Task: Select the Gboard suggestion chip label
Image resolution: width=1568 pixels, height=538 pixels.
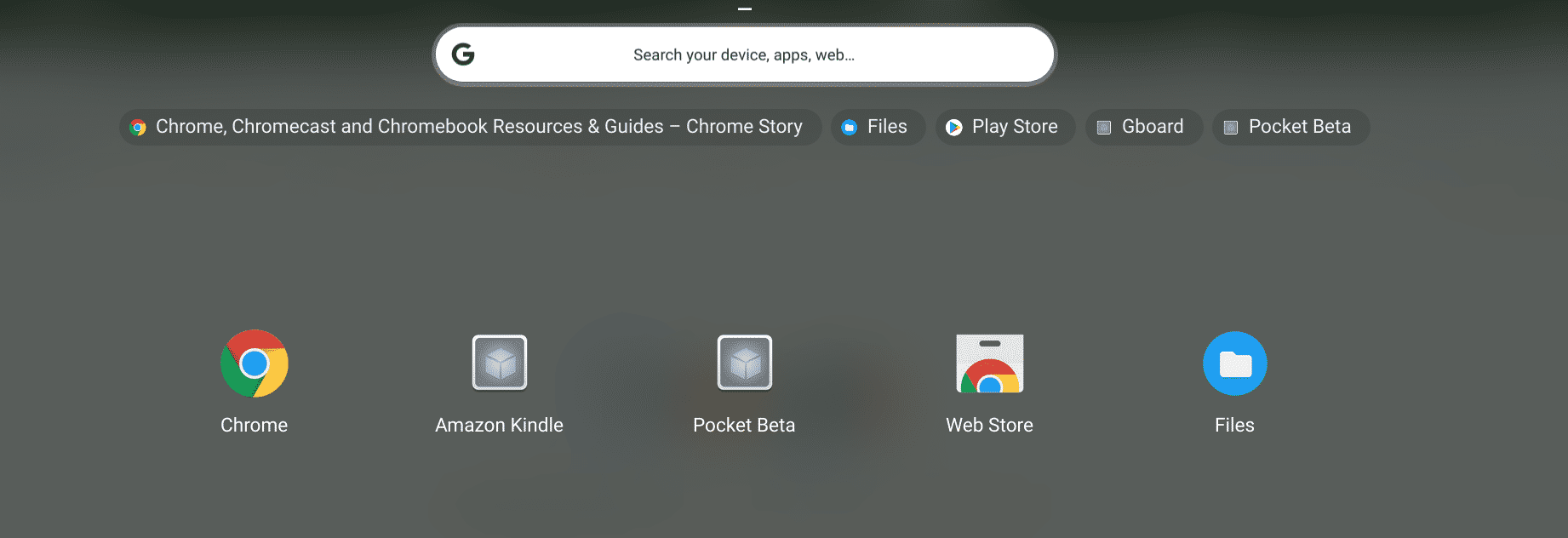Action: coord(1153,127)
